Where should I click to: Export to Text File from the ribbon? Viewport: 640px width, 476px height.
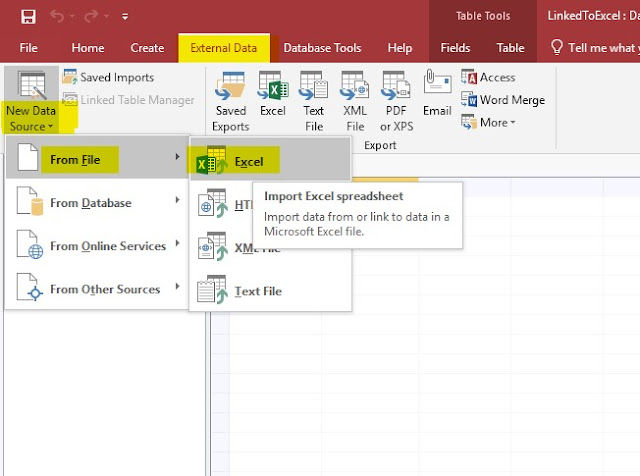point(313,101)
